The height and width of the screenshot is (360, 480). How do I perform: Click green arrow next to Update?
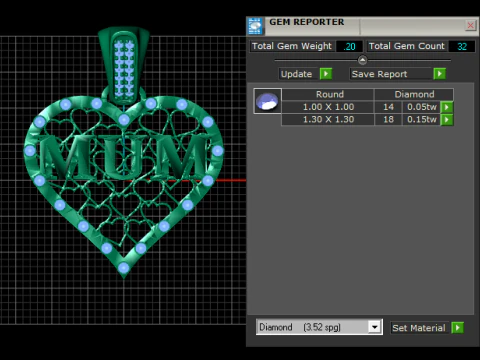326,74
